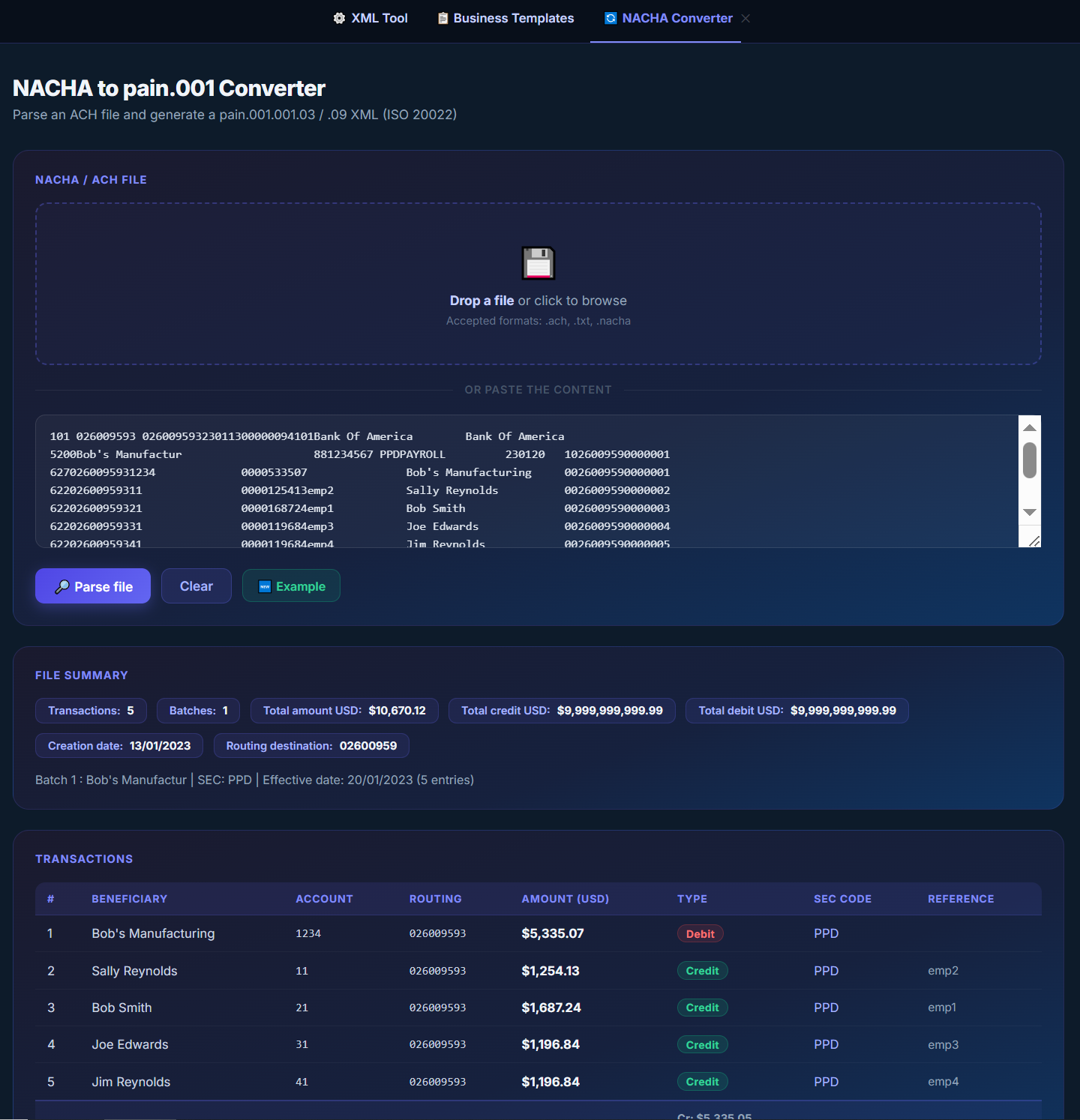Viewport: 1080px width, 1120px height.
Task: Close the NACHA Converter tab
Action: [x=745, y=18]
